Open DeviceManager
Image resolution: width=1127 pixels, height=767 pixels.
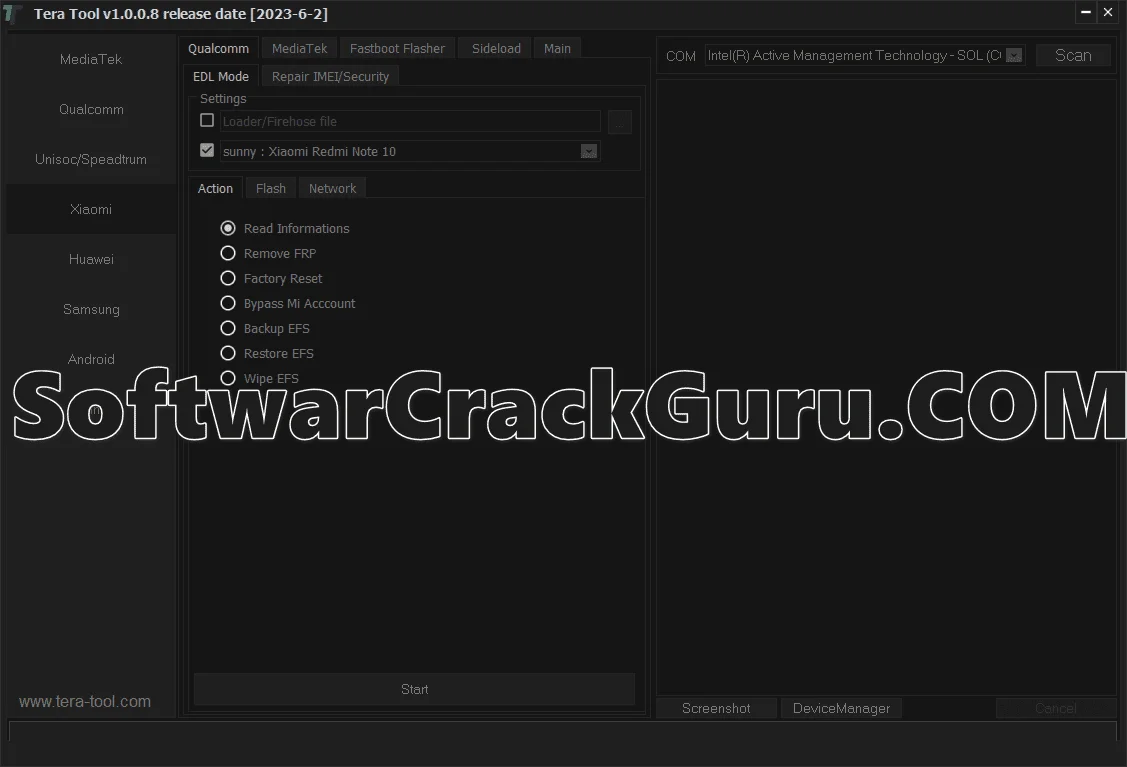(841, 708)
